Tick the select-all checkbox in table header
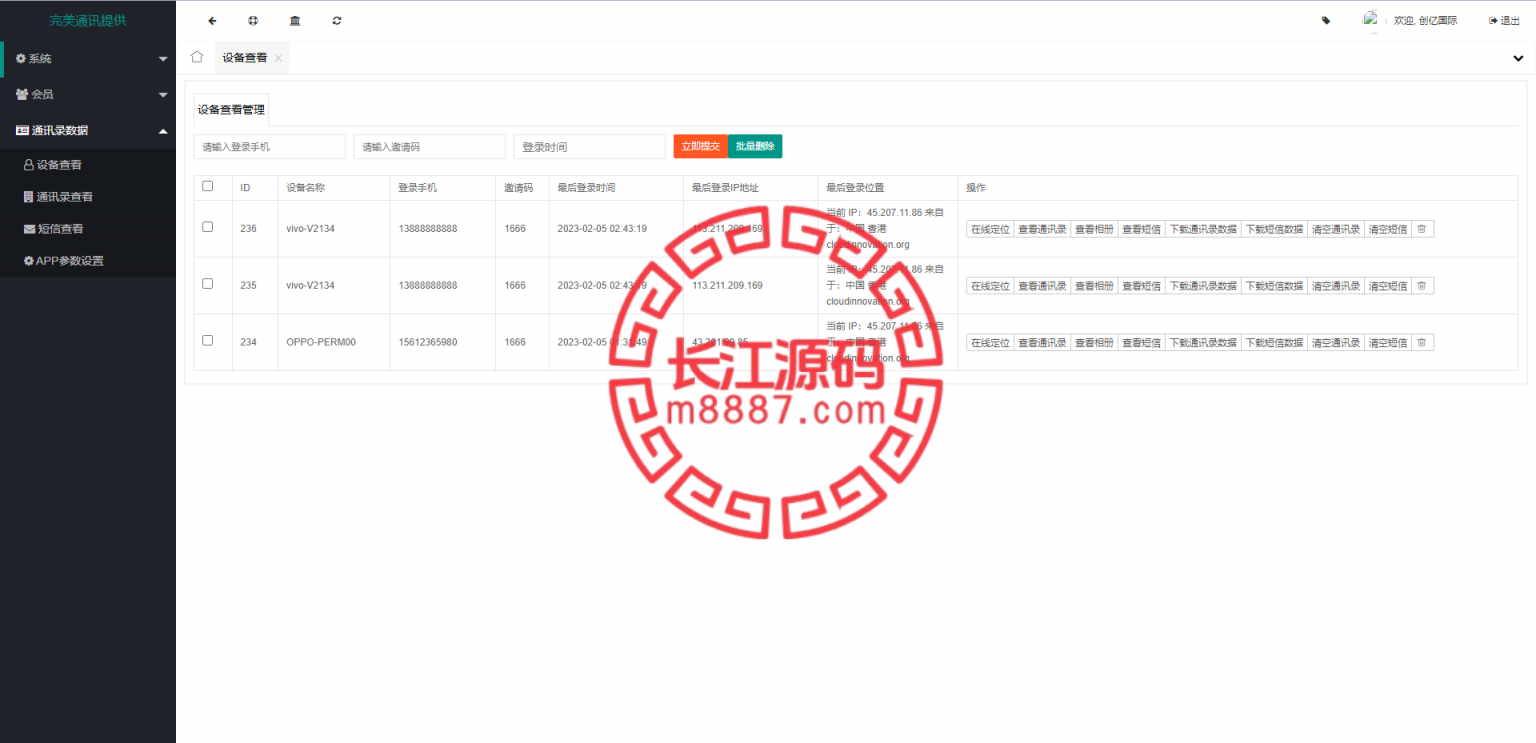The height and width of the screenshot is (743, 1536). (x=208, y=186)
